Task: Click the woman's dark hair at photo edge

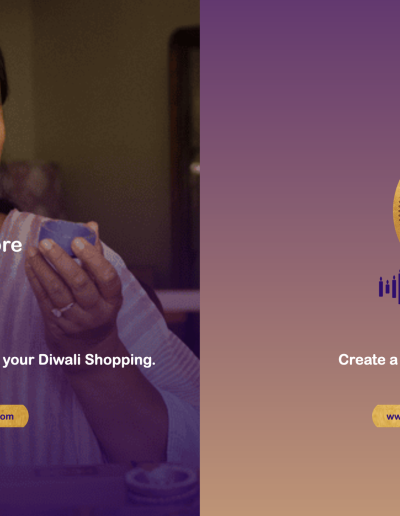Action: (x=3, y=75)
